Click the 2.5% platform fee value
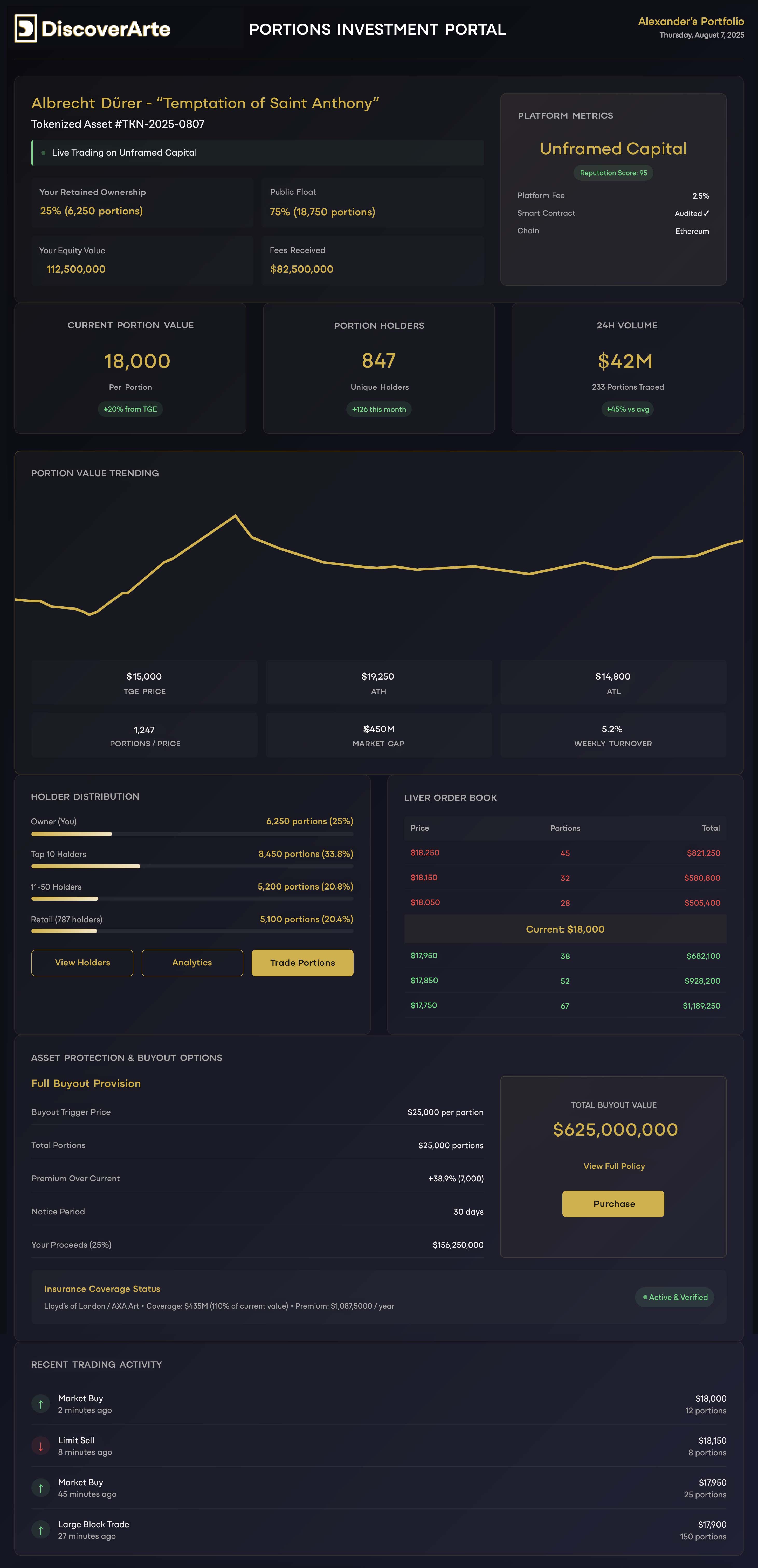Viewport: 758px width, 1568px height. (701, 196)
